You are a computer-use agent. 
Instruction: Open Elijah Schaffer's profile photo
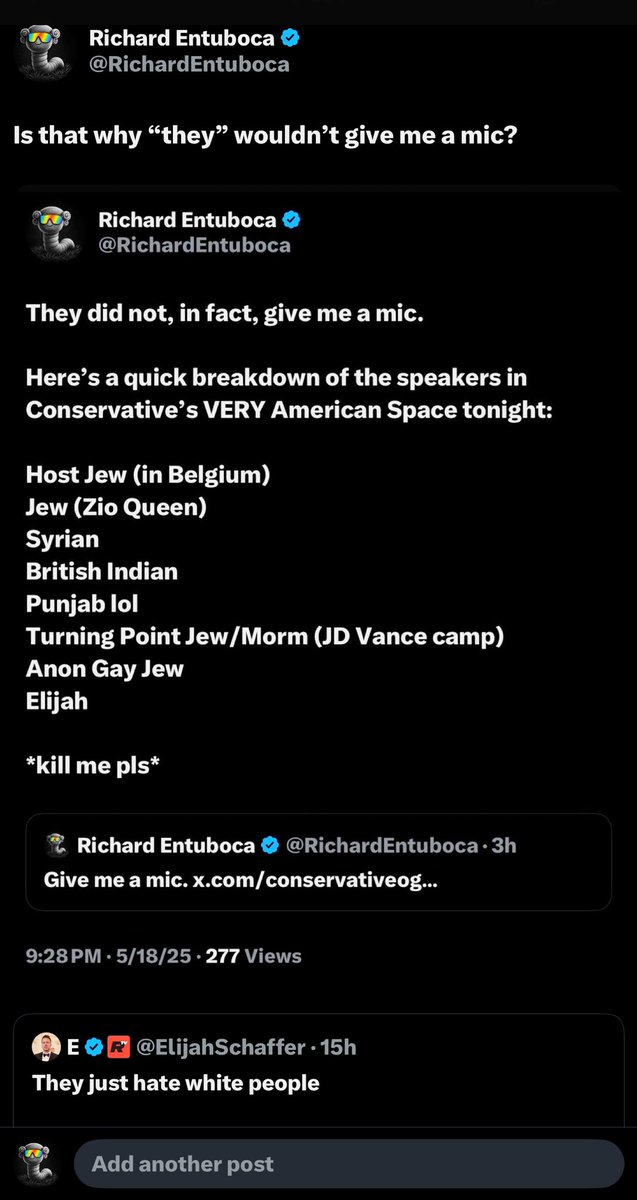point(46,1047)
